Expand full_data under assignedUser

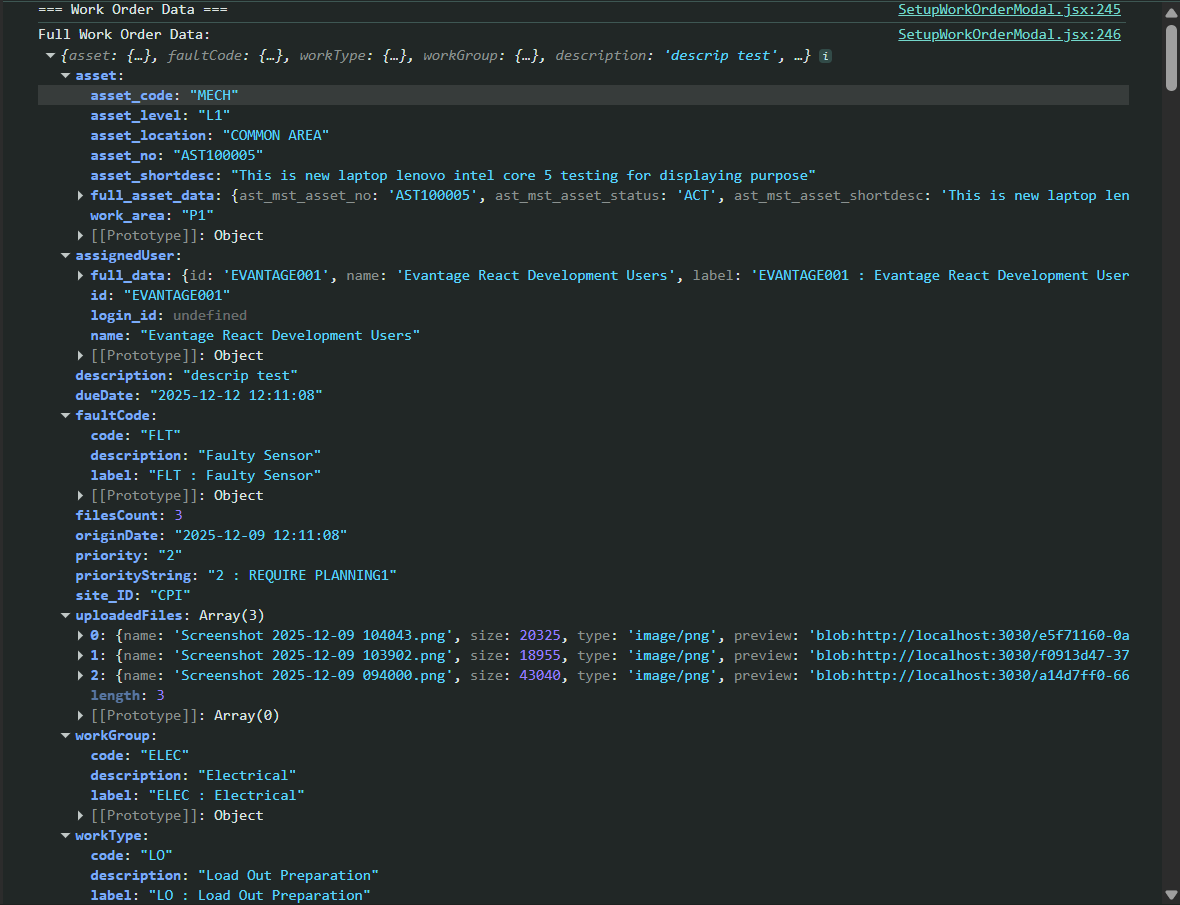click(81, 276)
